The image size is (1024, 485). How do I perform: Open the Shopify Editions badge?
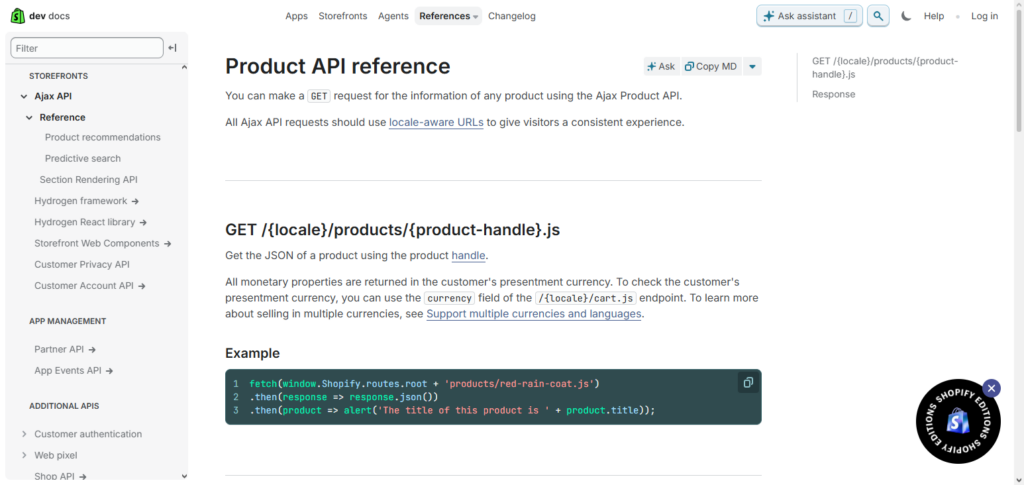click(x=957, y=422)
